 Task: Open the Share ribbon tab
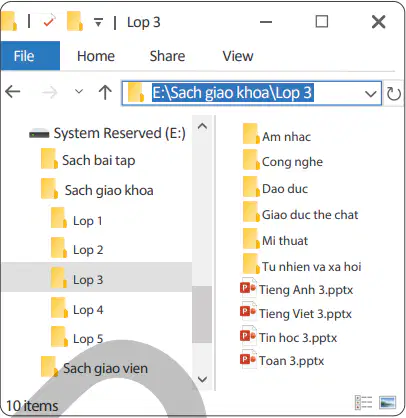click(167, 56)
